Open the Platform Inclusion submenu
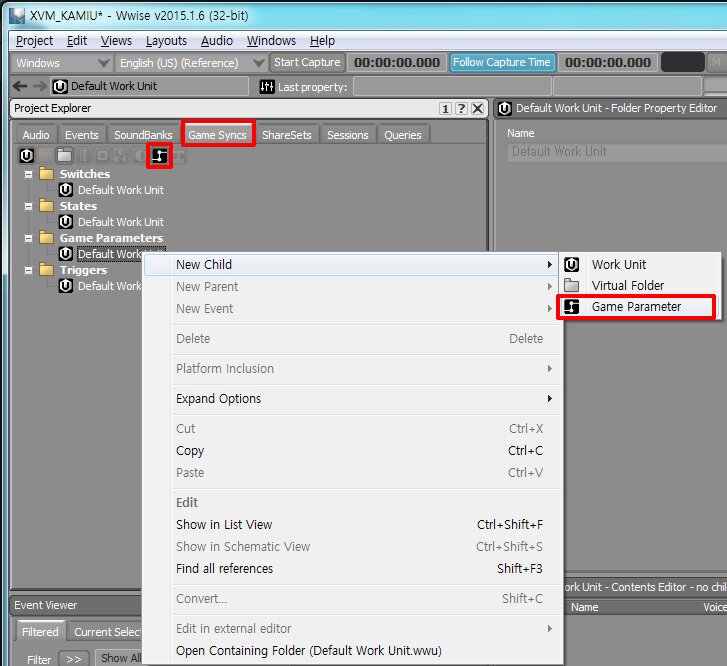The image size is (727, 666). coord(352,369)
